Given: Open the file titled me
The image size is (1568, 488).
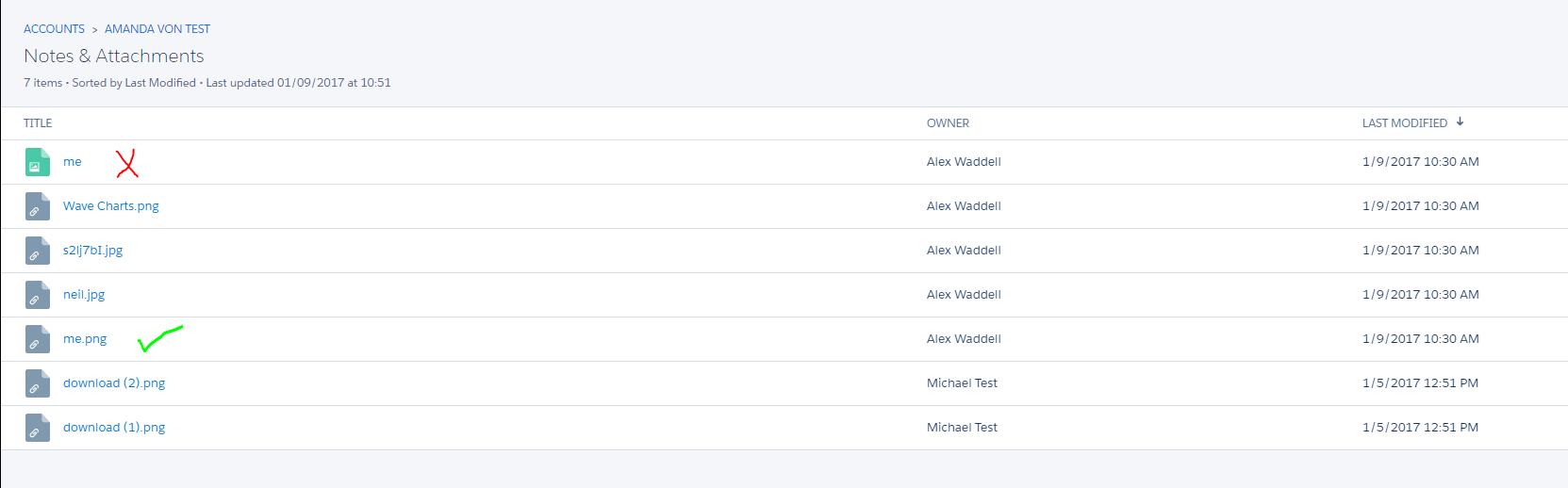Looking at the screenshot, I should pos(73,162).
